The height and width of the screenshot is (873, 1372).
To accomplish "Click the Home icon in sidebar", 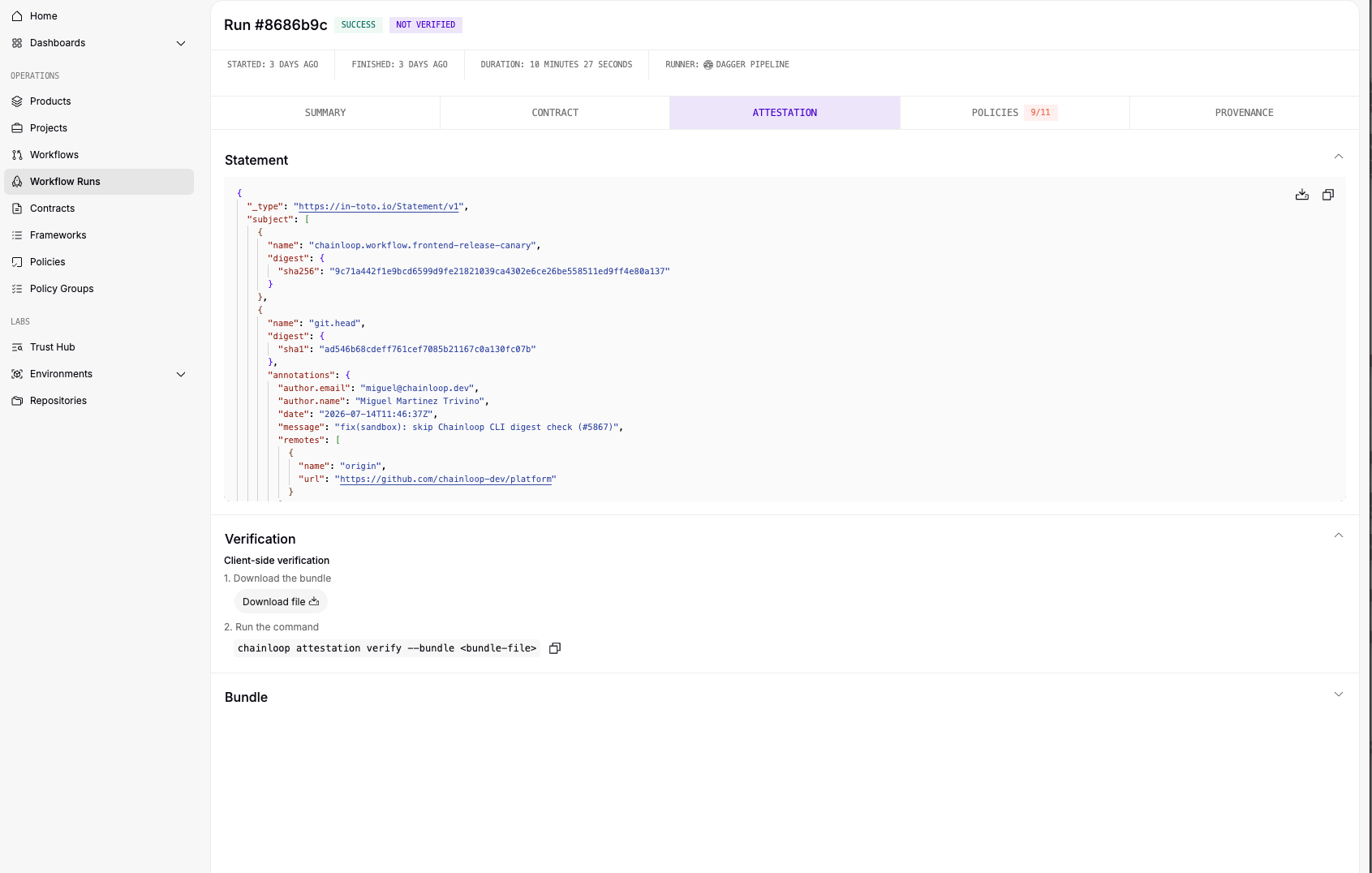I will pyautogui.click(x=17, y=16).
